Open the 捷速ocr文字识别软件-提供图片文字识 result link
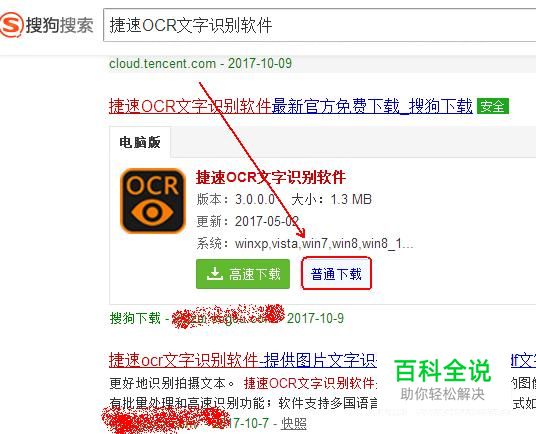This screenshot has width=536, height=434. click(x=243, y=361)
